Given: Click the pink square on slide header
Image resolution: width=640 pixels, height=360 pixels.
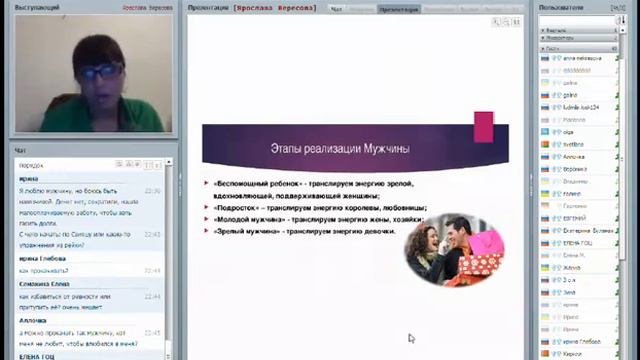Looking at the screenshot, I should [484, 127].
